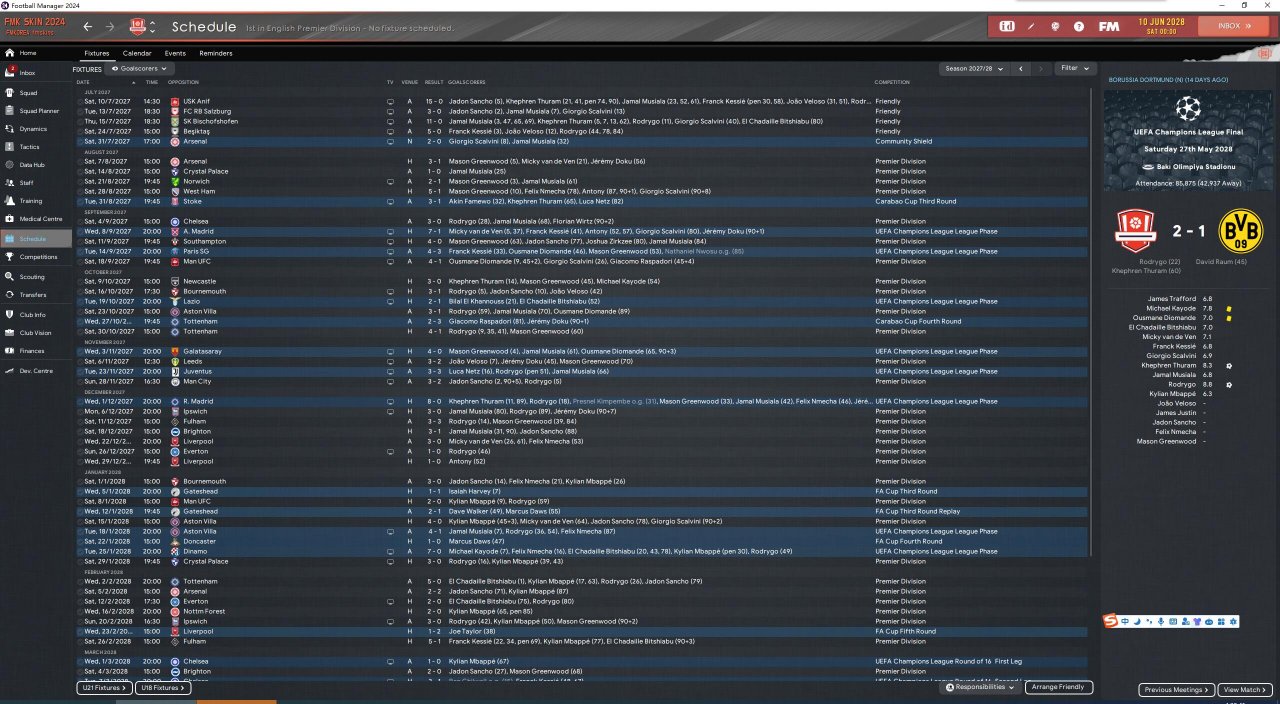Image resolution: width=1280 pixels, height=704 pixels.
Task: Open Club Info in the sidebar
Action: (36, 315)
